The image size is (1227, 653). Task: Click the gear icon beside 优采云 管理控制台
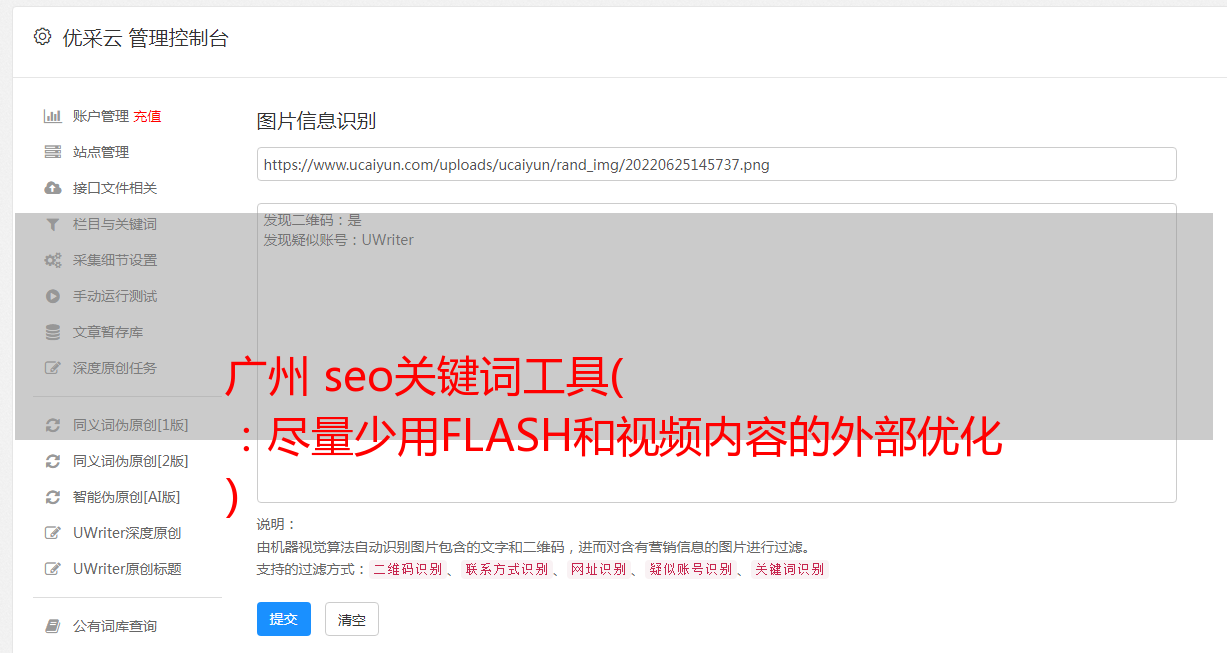pos(42,37)
